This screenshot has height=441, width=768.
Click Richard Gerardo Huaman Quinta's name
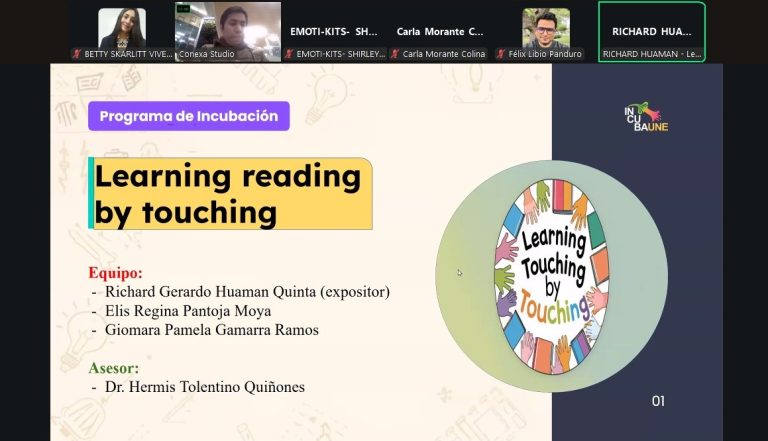coord(247,292)
